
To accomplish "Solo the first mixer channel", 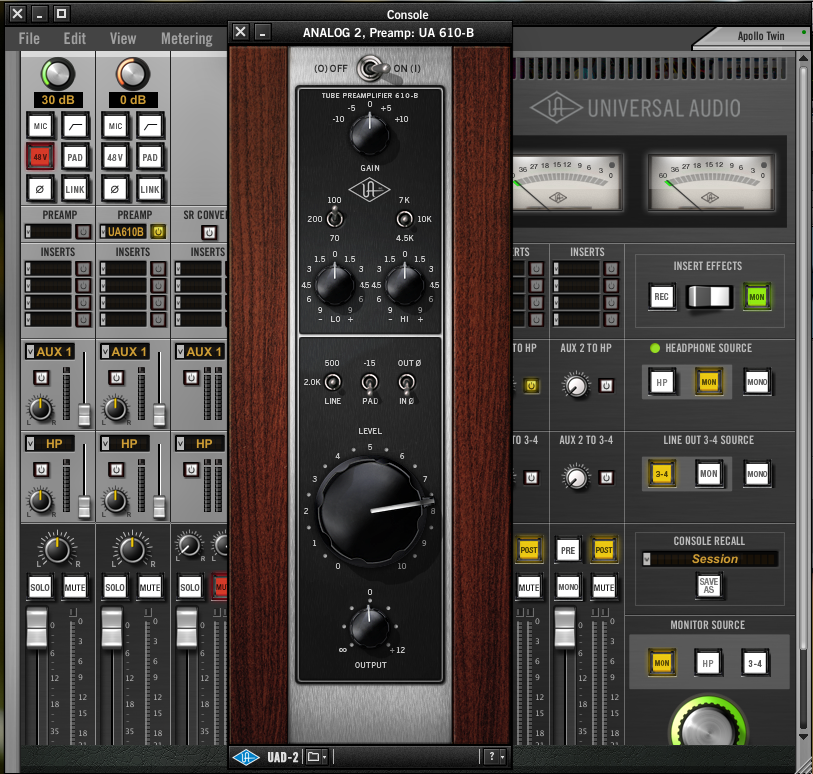I will coord(39,587).
